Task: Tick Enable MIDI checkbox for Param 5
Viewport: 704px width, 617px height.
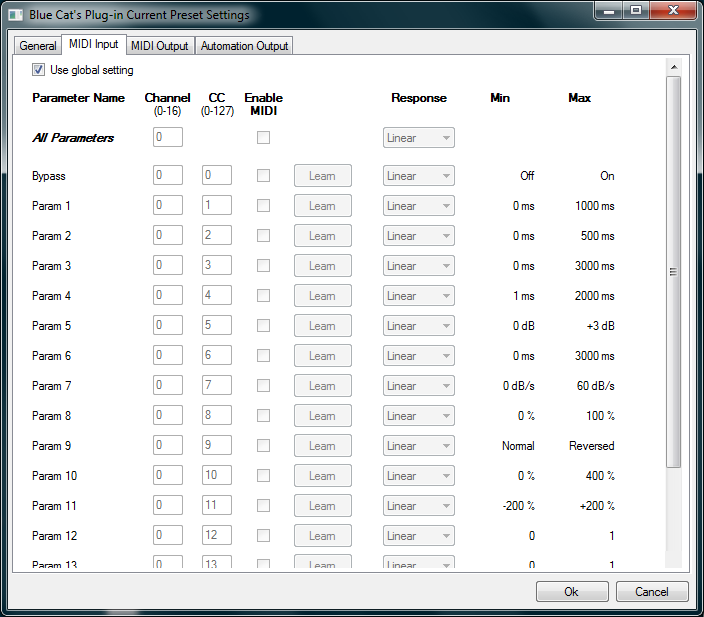Action: 264,326
